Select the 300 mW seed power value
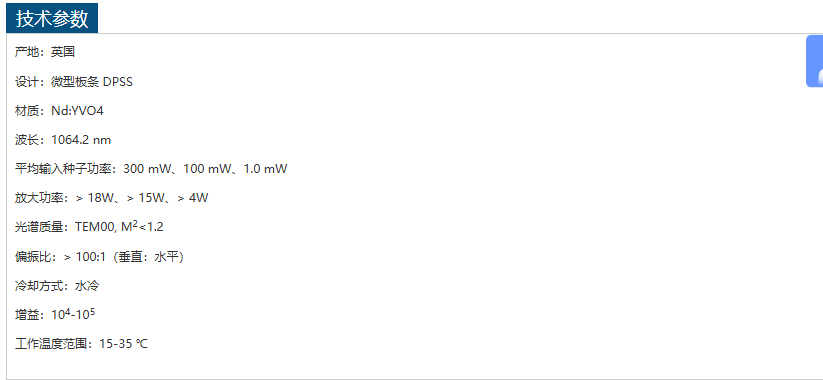 [144, 170]
